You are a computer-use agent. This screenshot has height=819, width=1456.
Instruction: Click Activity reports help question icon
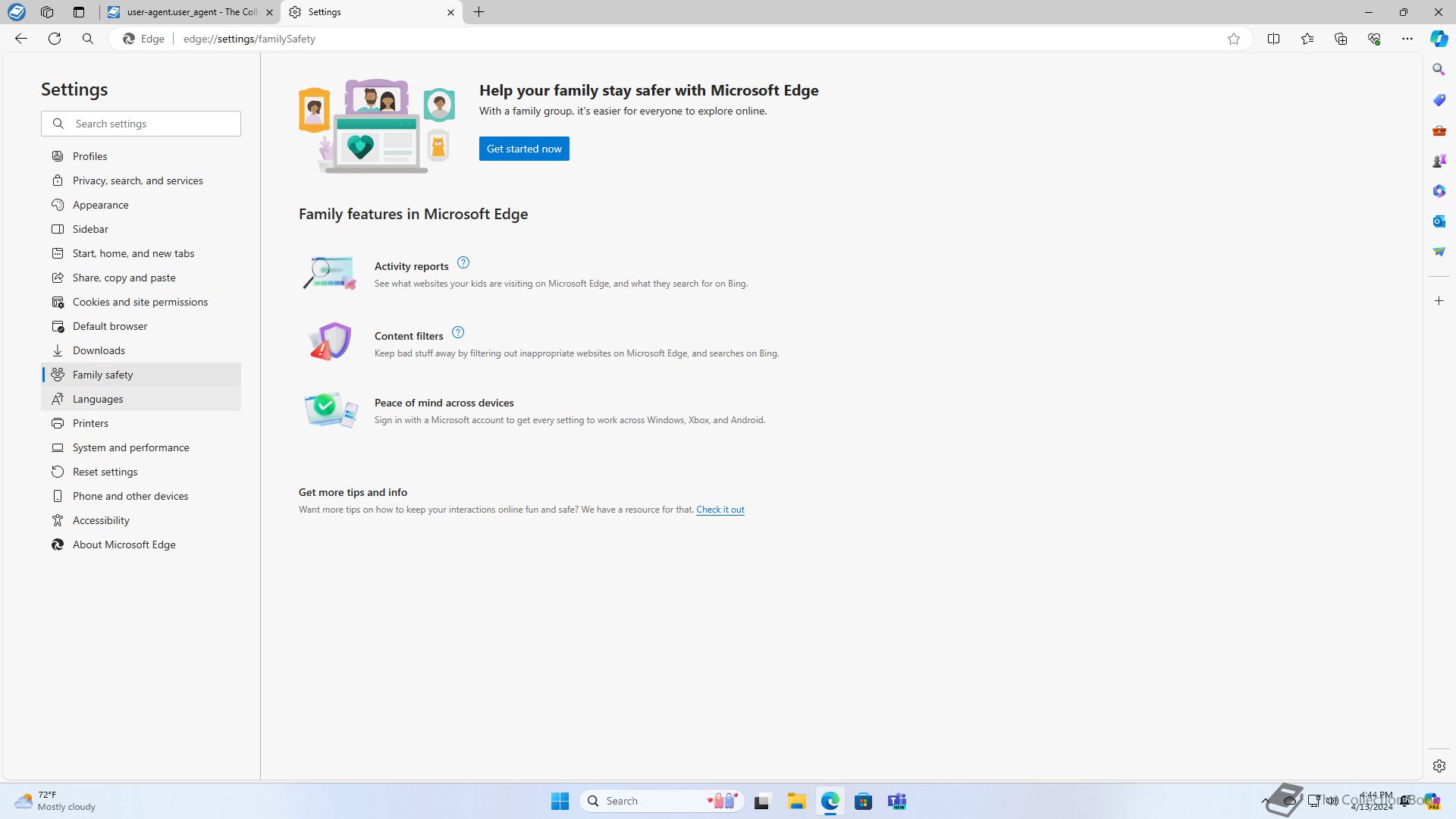click(463, 262)
